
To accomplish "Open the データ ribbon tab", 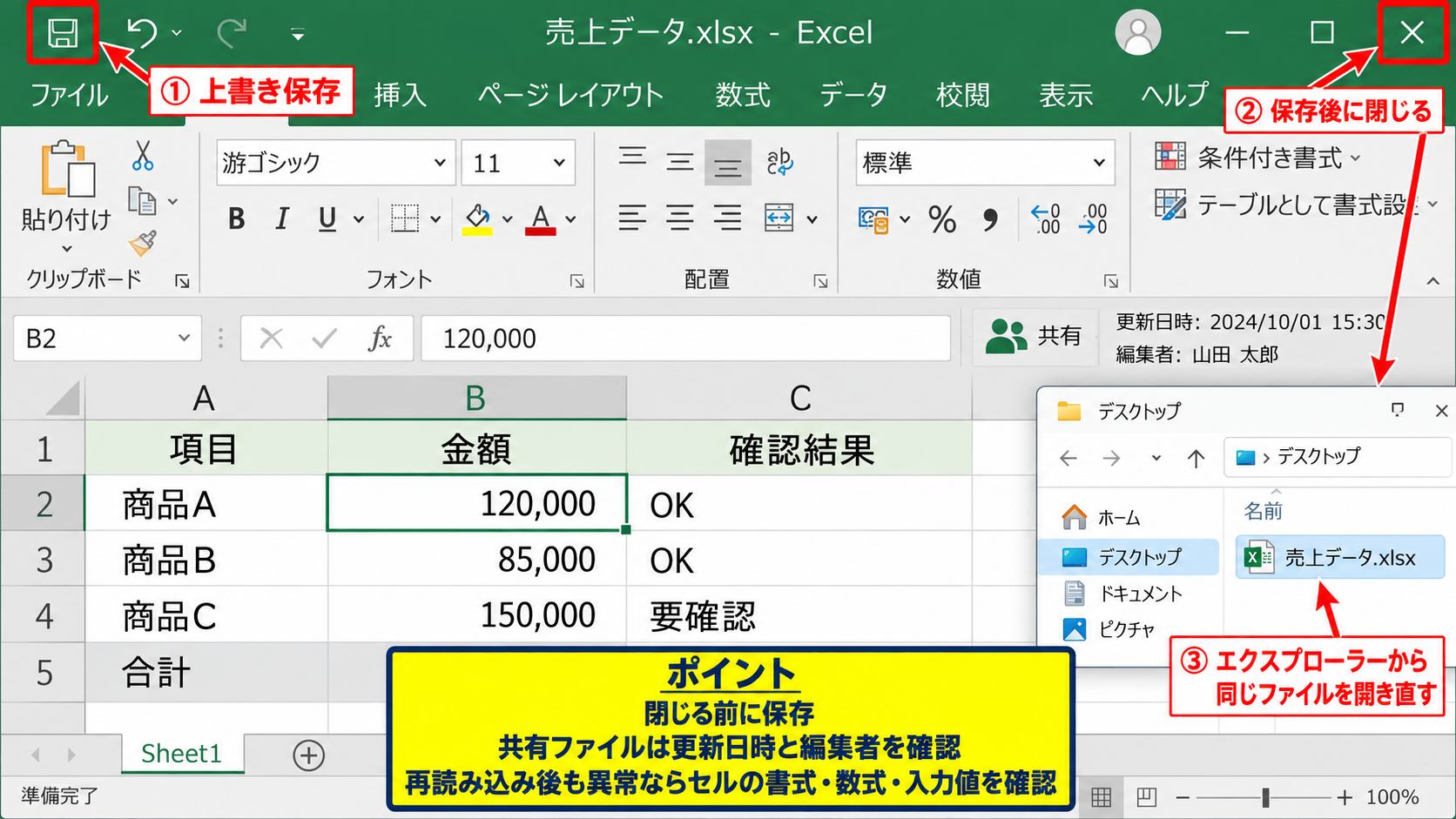I will pos(853,94).
